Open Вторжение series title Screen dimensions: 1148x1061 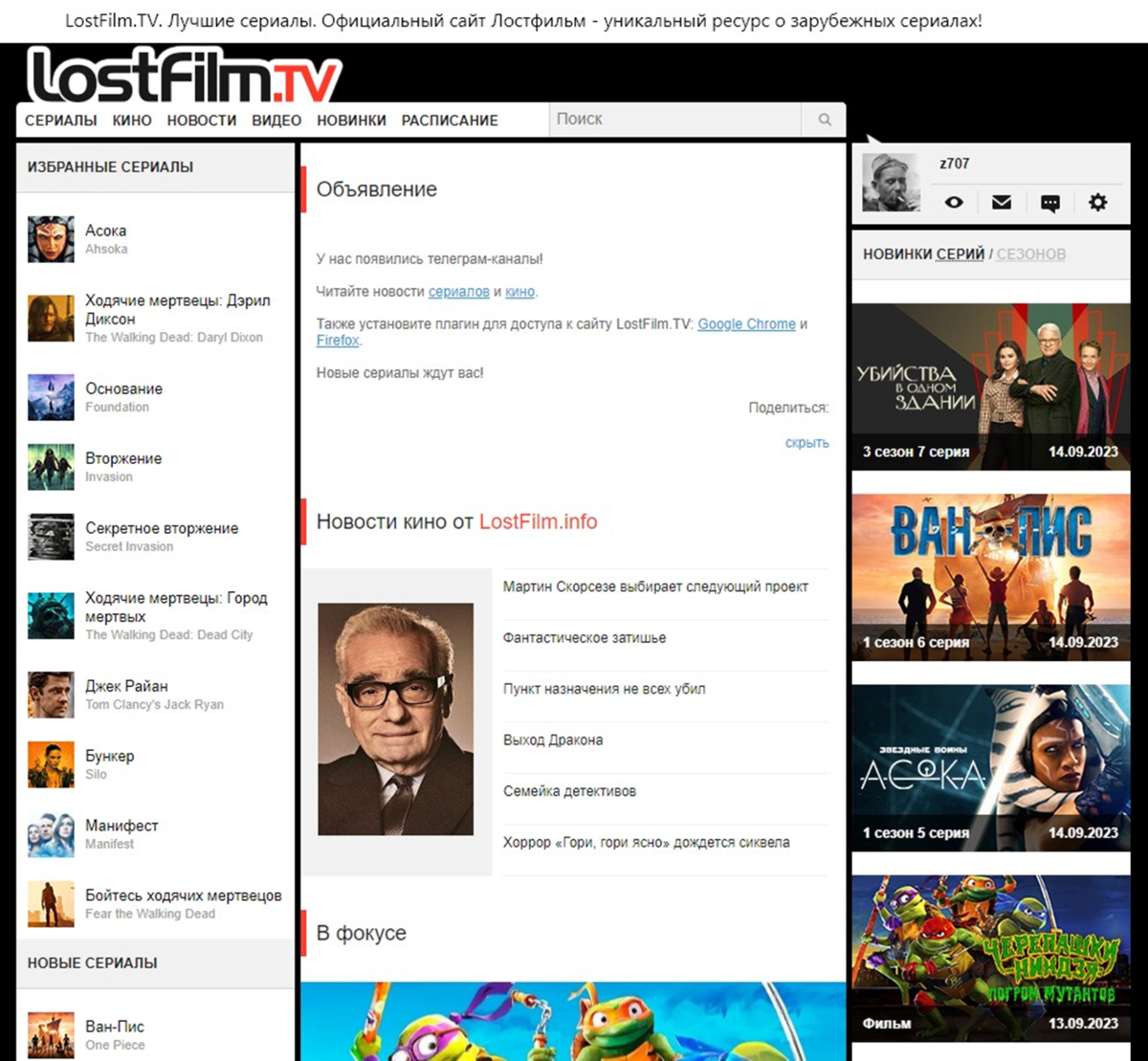click(x=123, y=458)
